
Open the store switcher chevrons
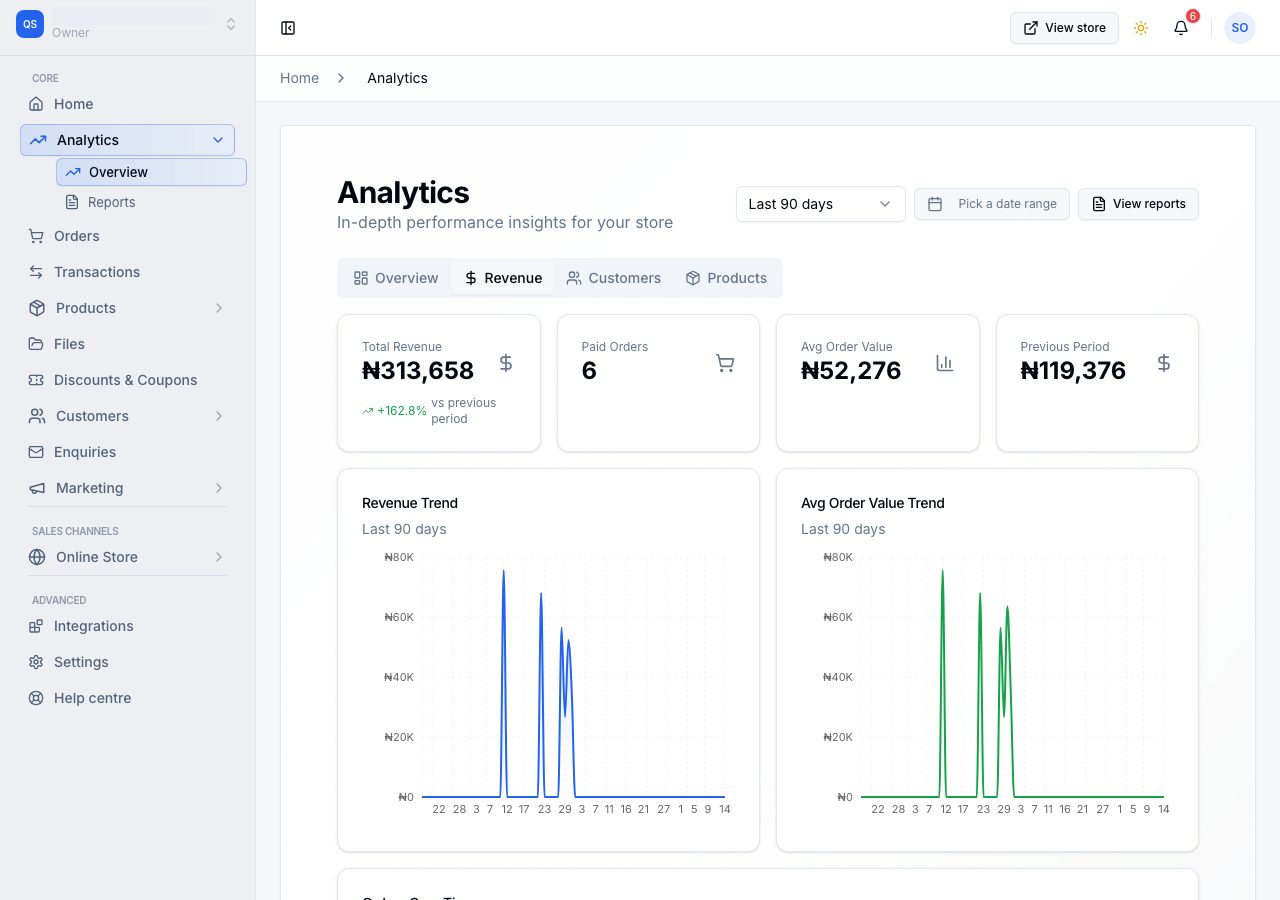click(231, 24)
